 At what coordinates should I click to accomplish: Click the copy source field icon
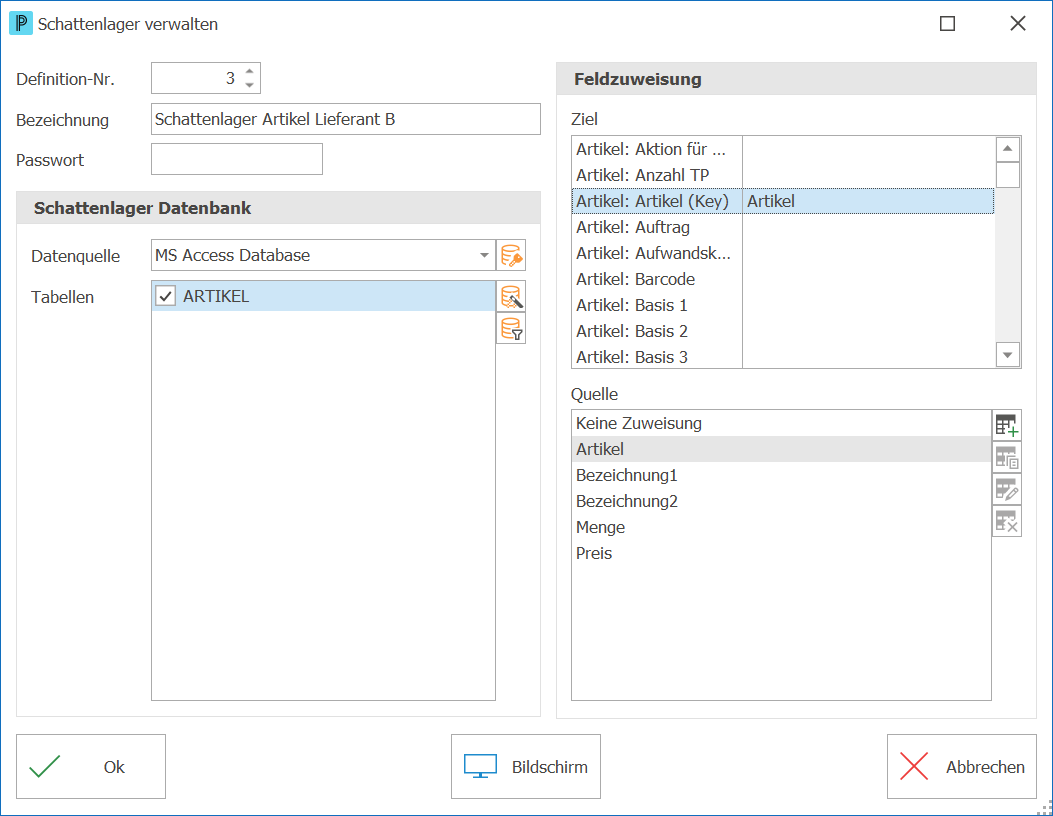click(1007, 457)
